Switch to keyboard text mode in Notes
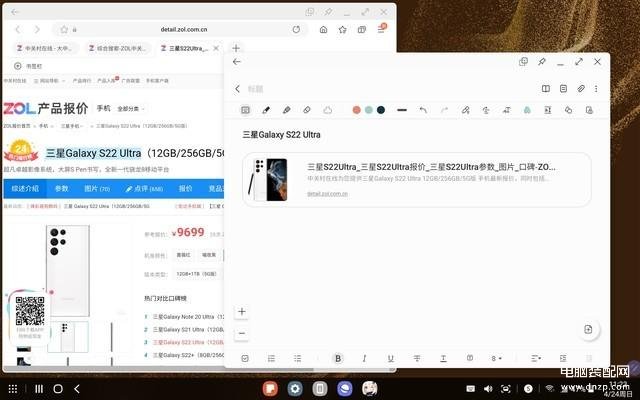This screenshot has height=400, width=640. coord(245,110)
